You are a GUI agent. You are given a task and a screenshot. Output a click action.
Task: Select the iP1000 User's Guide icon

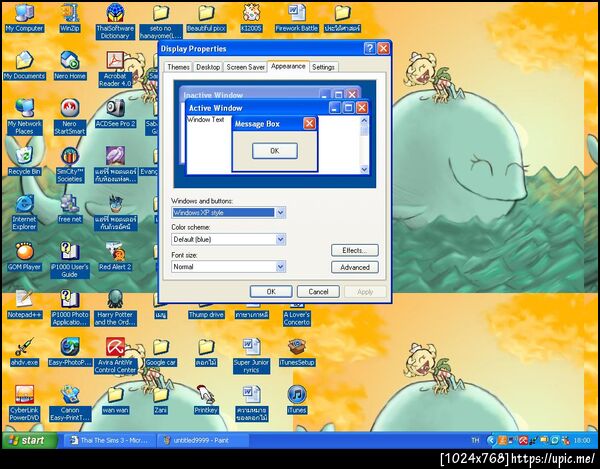70,261
